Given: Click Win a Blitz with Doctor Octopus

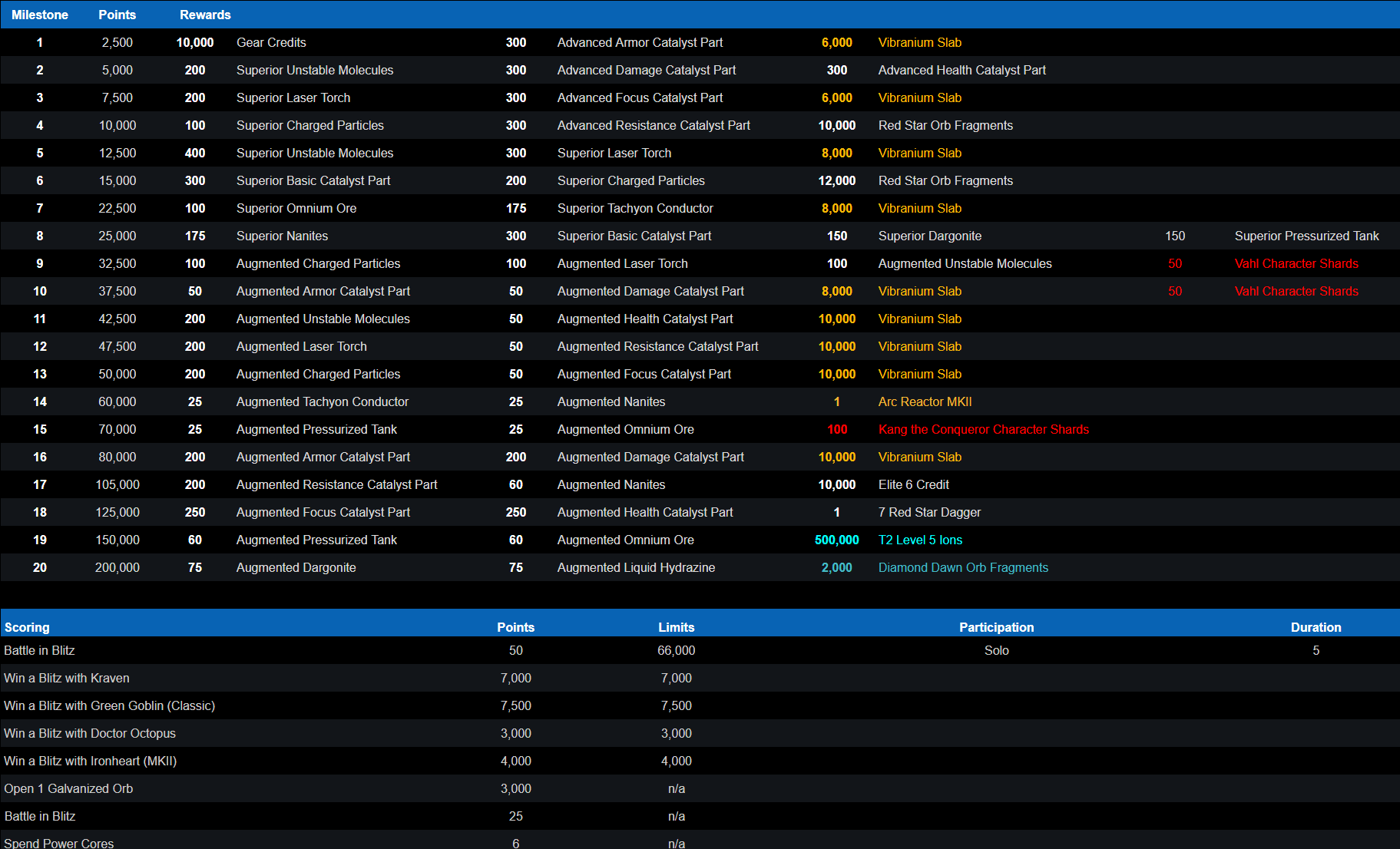Looking at the screenshot, I should 90,733.
